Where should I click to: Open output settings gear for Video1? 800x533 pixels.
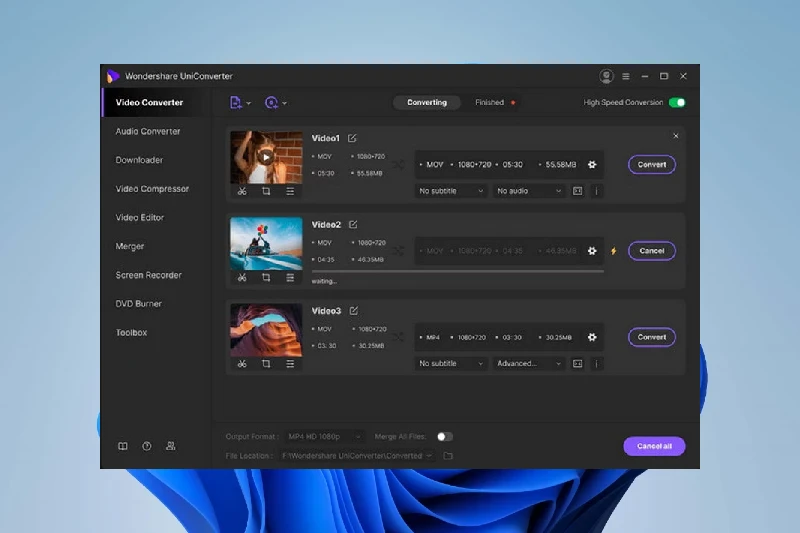point(592,165)
